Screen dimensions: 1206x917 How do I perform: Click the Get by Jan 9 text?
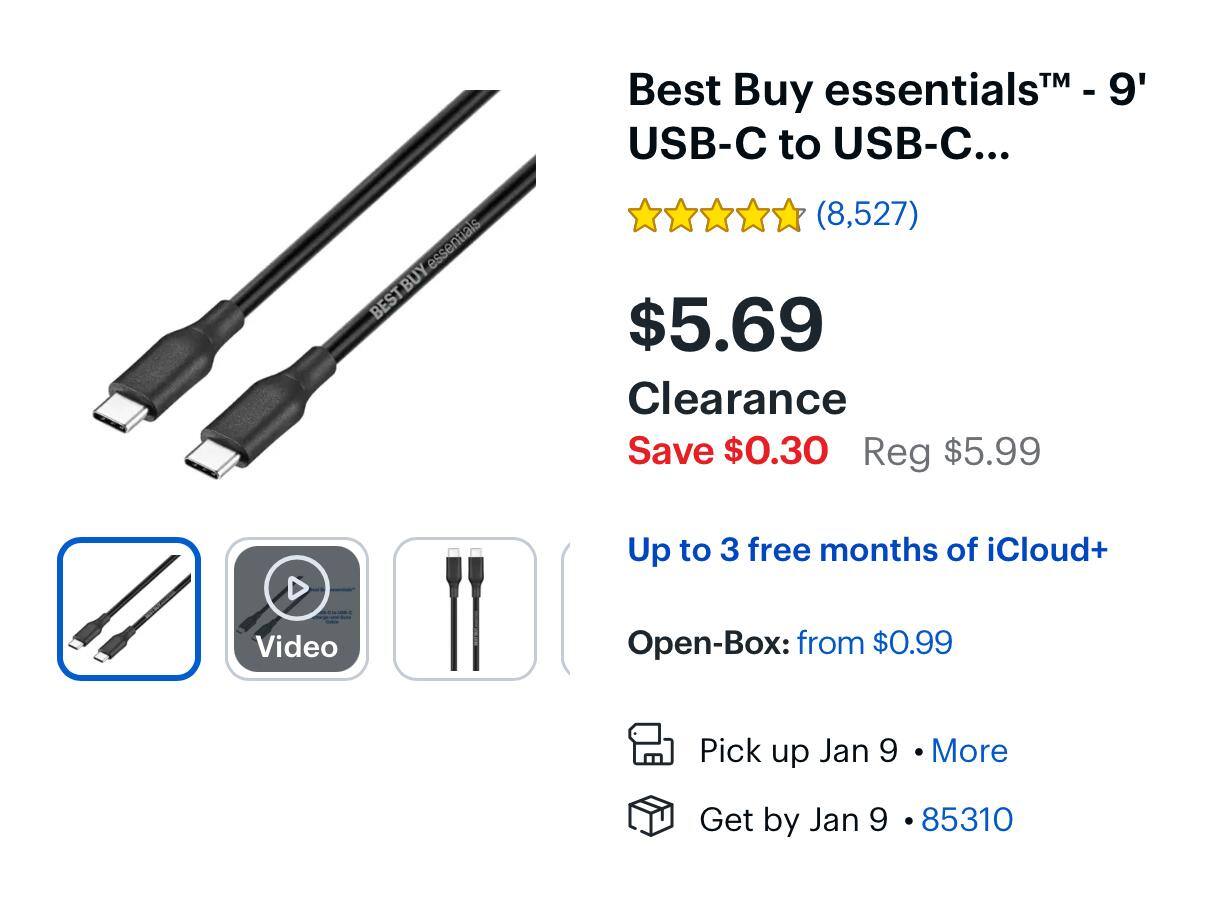[793, 819]
